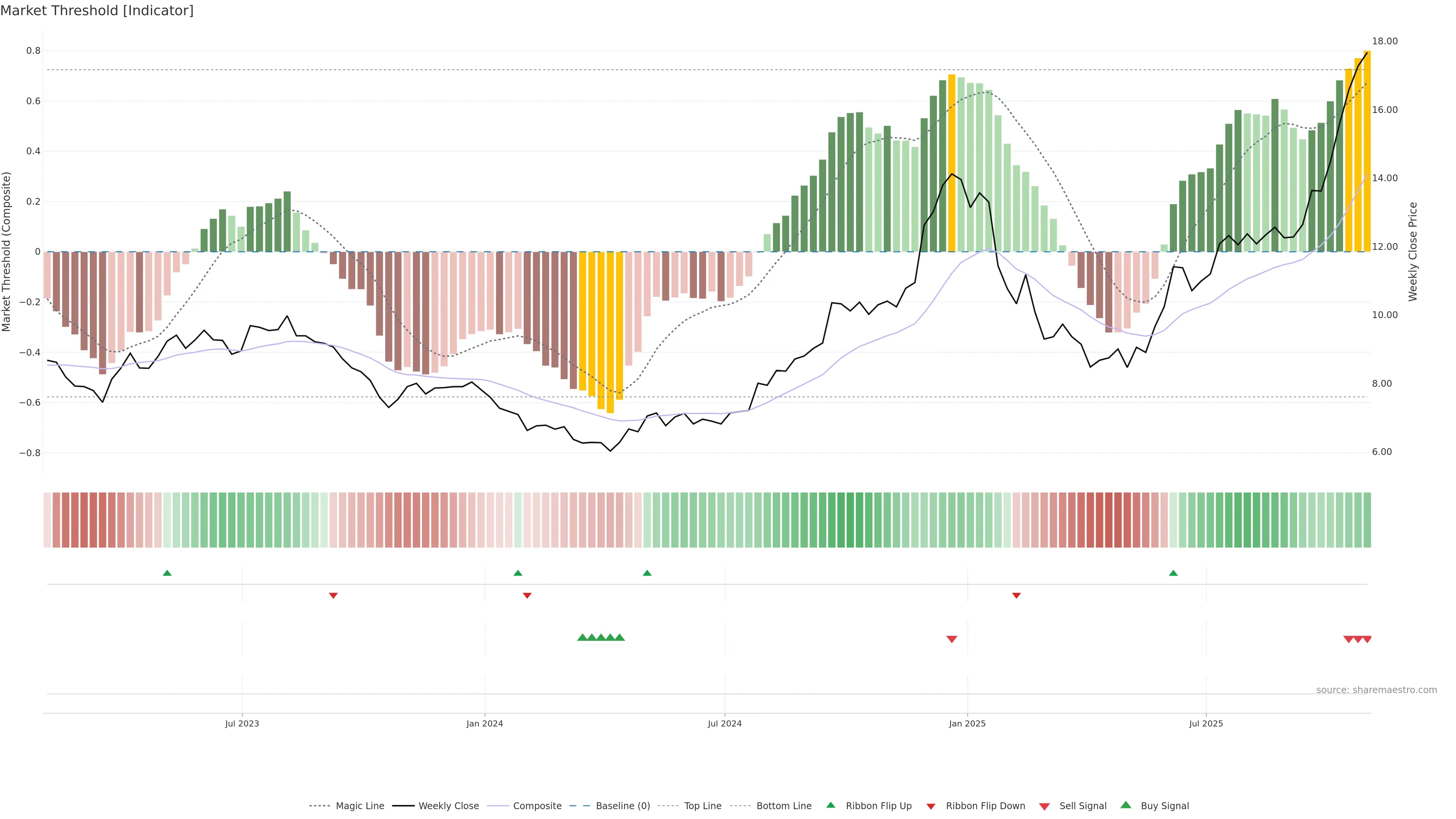Click the Weekly Close Price axis title
This screenshot has height=819, width=1456.
point(1413,251)
